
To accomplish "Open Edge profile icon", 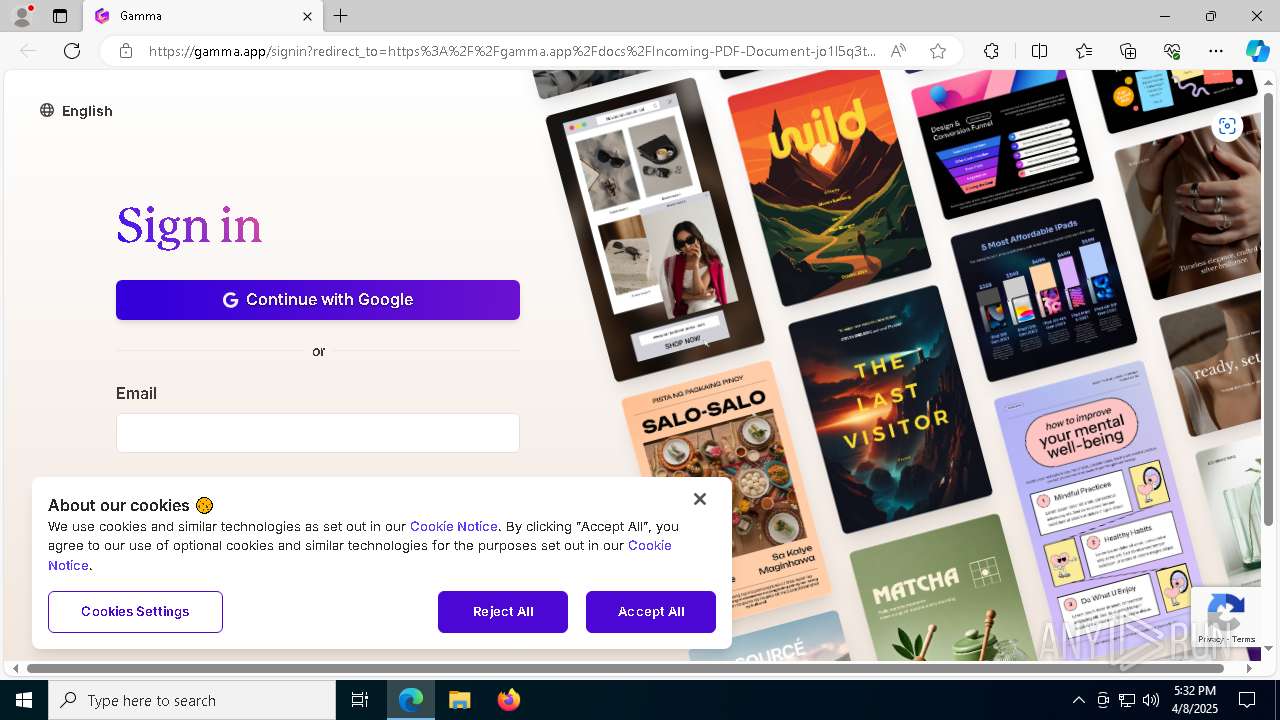I will 21,16.
